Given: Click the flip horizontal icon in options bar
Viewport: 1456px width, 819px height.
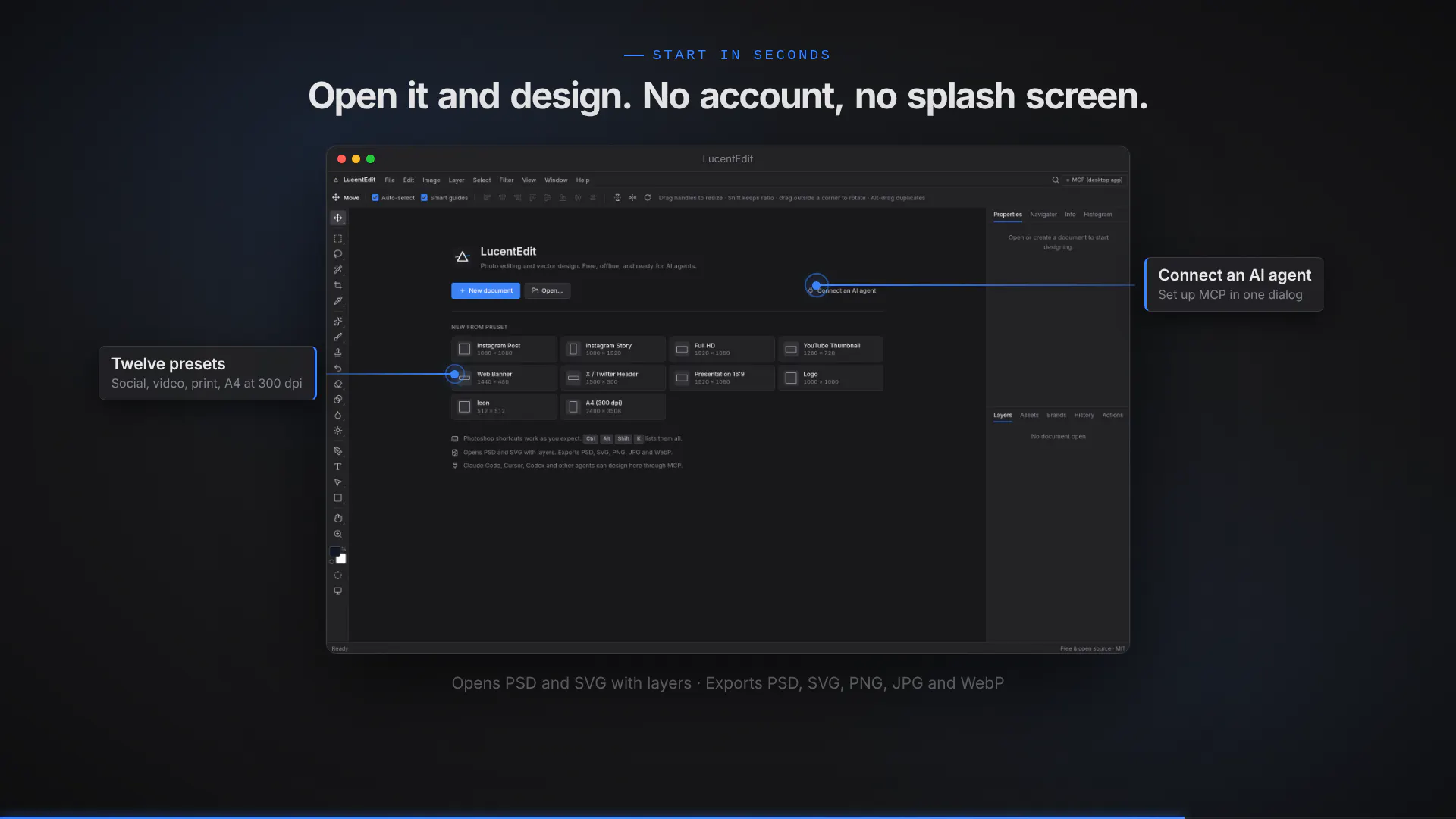Looking at the screenshot, I should pos(632,198).
